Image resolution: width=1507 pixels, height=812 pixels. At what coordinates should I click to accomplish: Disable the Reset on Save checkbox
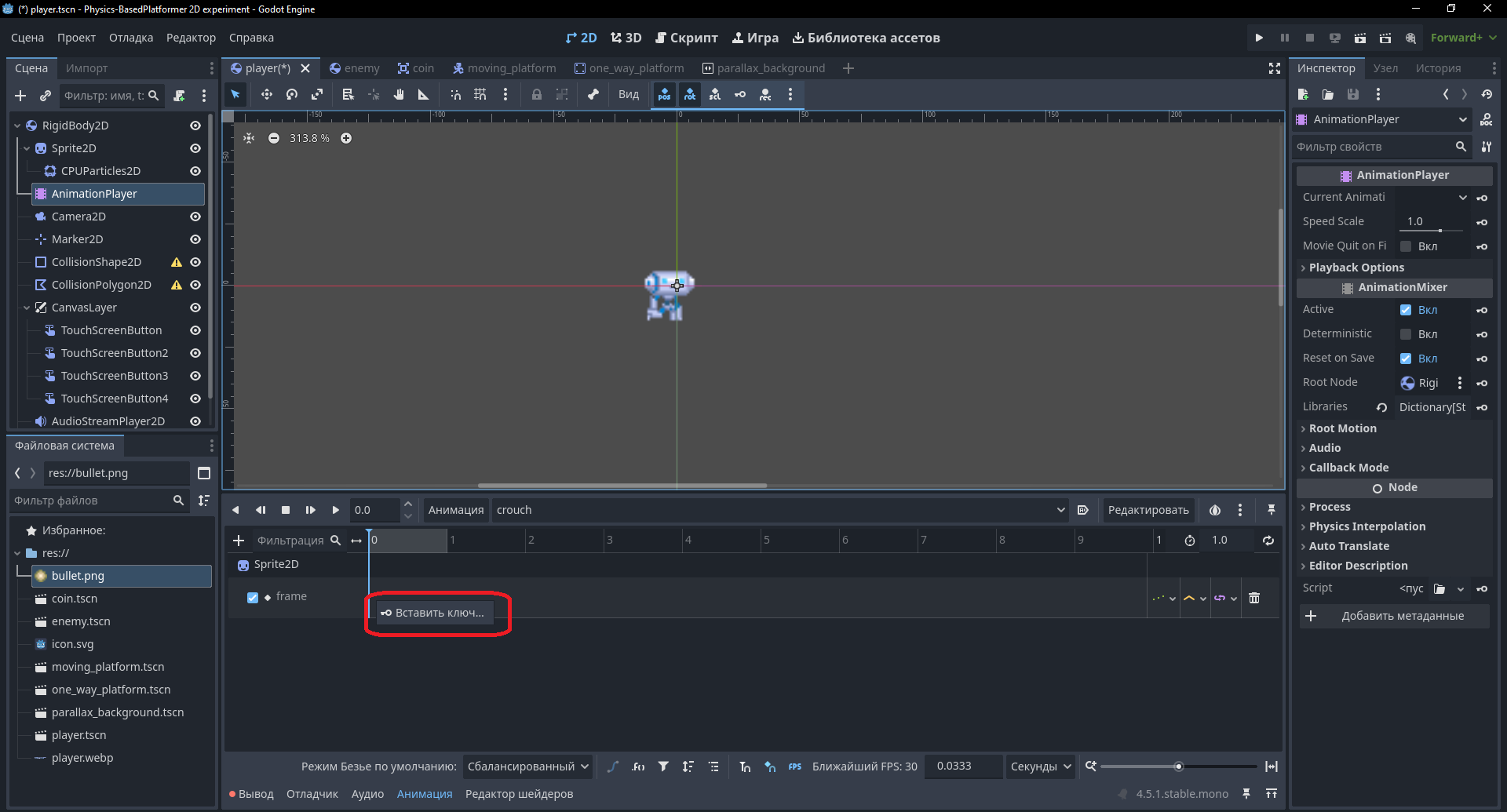point(1406,359)
